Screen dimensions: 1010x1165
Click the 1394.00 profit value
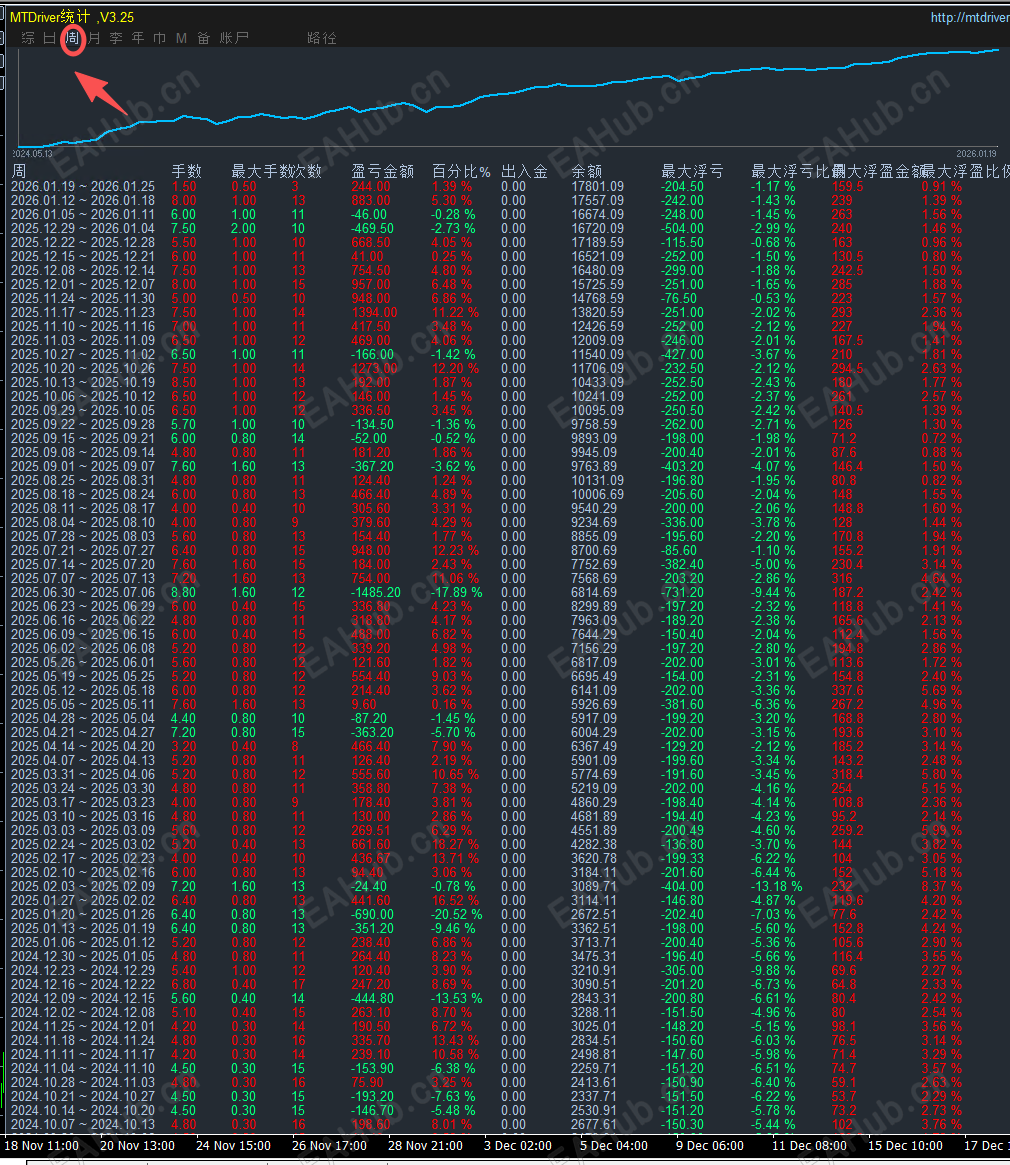[x=375, y=312]
